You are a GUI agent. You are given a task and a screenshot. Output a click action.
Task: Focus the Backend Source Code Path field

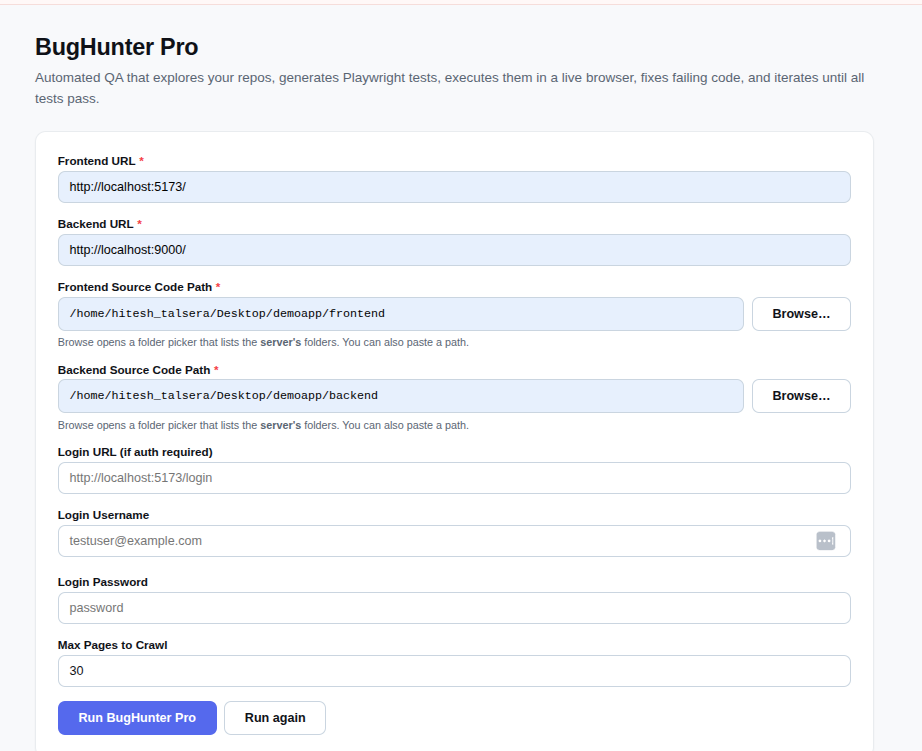(x=400, y=396)
